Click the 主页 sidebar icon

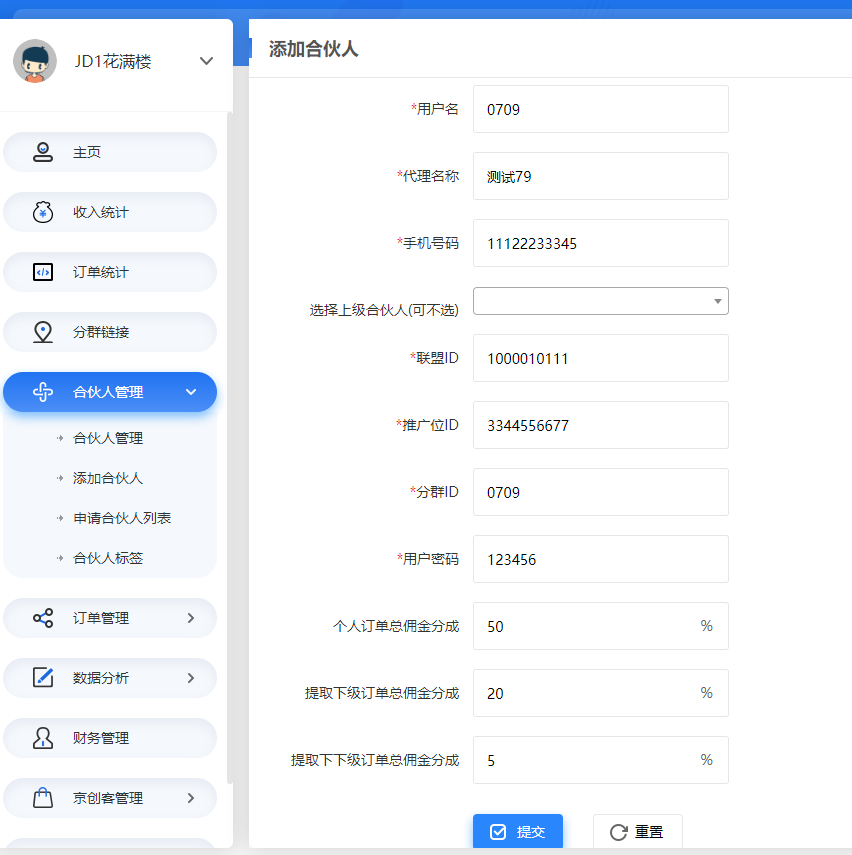point(43,152)
